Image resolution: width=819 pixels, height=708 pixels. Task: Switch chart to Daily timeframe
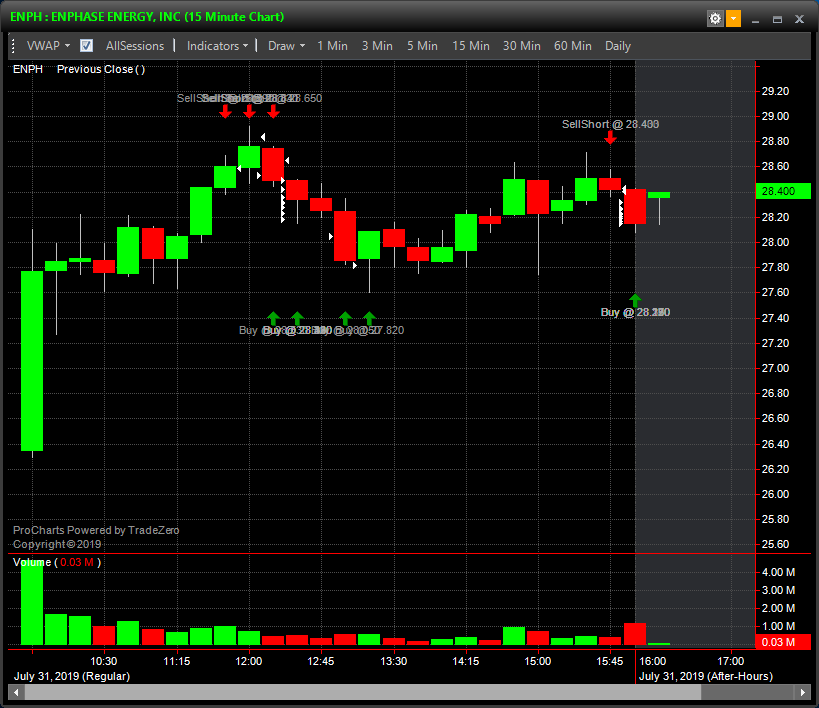pos(618,46)
